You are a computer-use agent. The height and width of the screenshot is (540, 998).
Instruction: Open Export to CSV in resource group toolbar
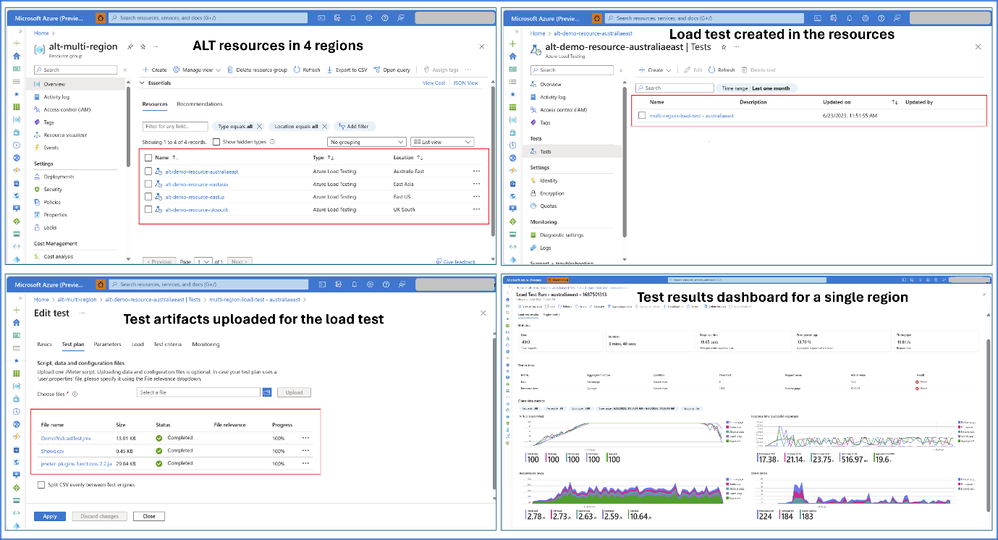click(x=347, y=70)
